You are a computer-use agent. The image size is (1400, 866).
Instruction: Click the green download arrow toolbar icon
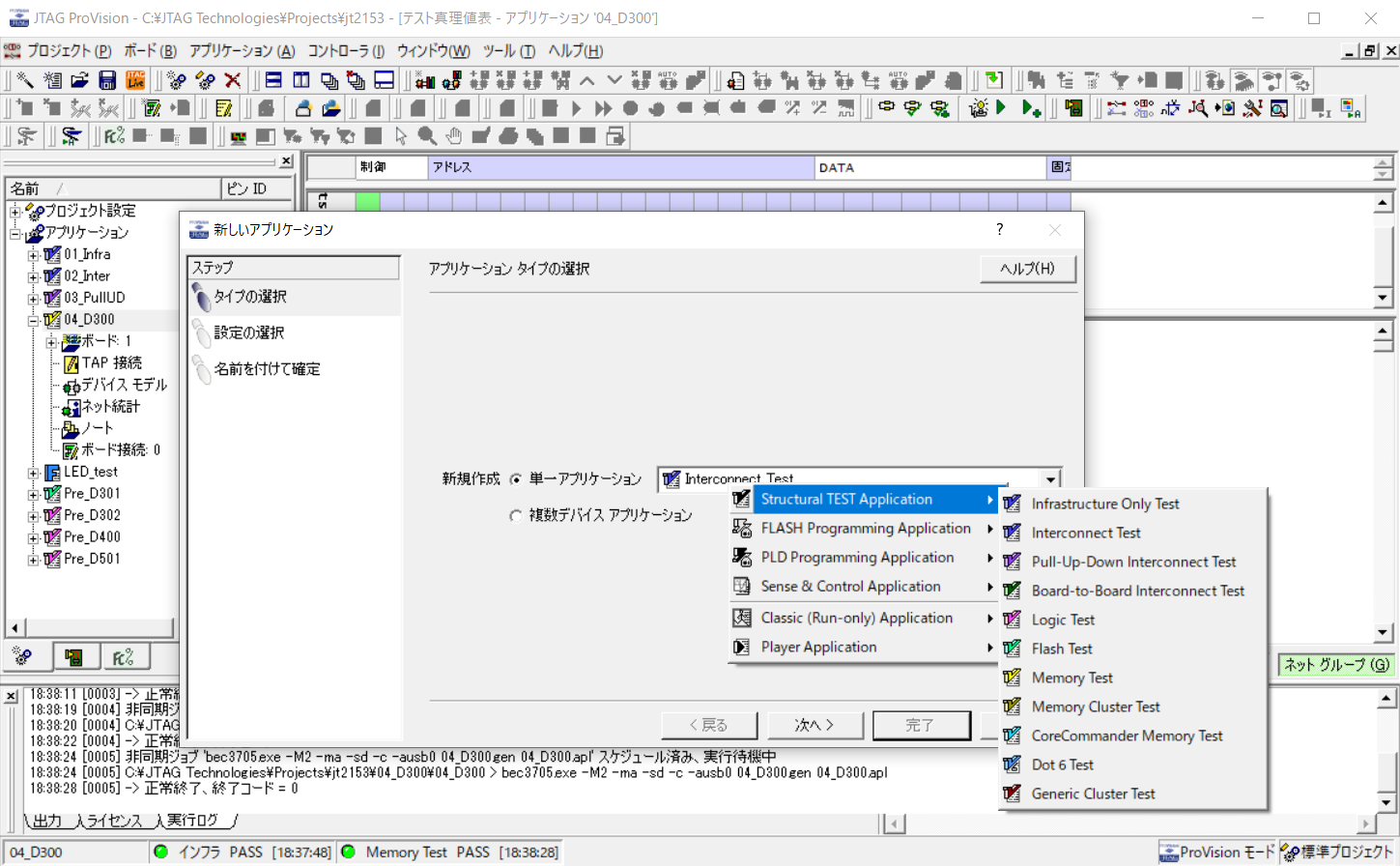pos(993,80)
